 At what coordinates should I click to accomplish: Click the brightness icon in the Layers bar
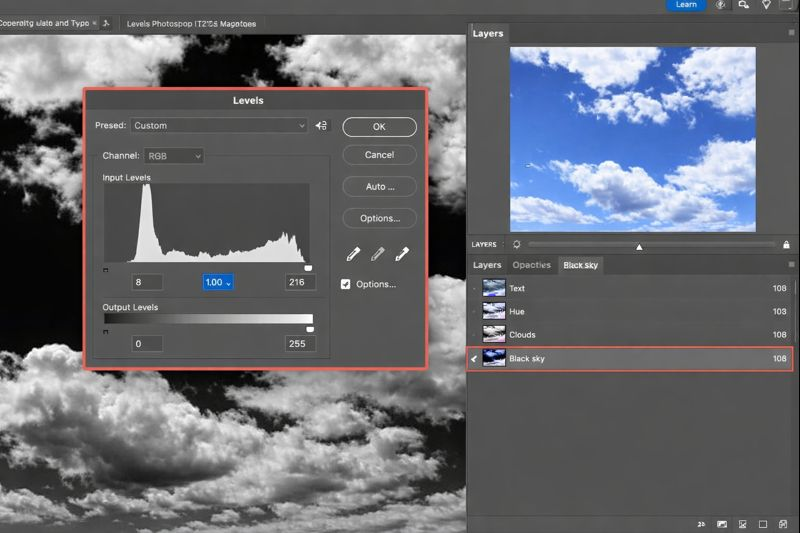(x=516, y=245)
